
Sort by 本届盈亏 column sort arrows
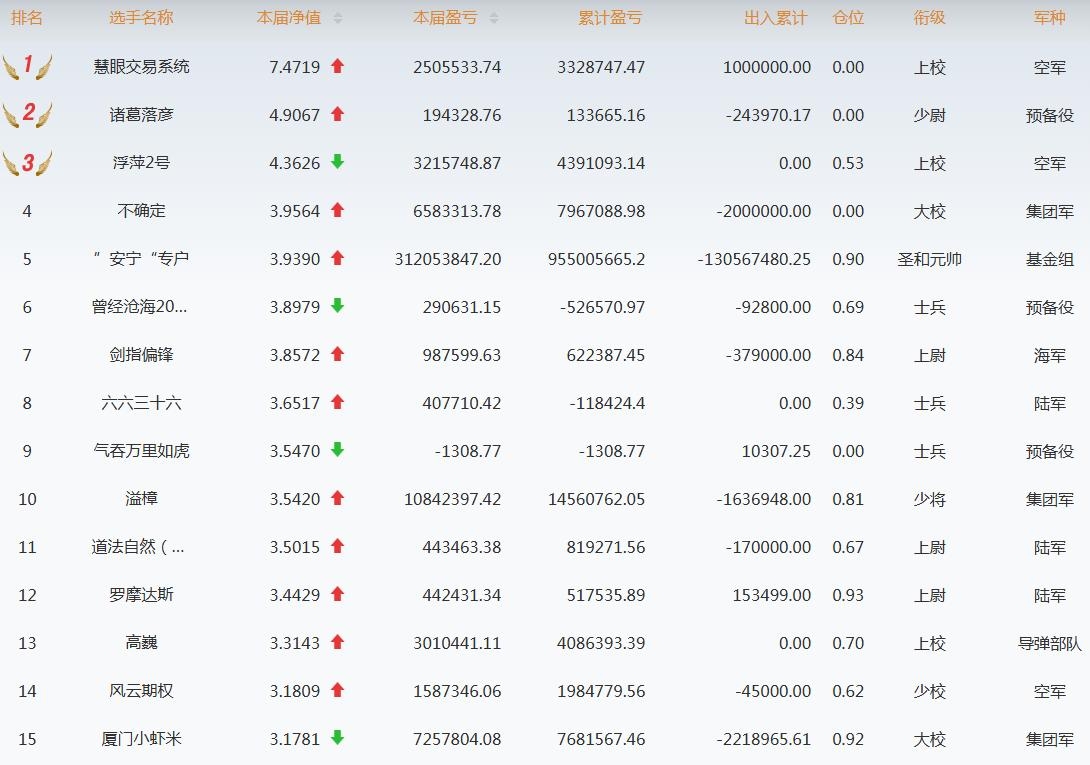click(494, 18)
